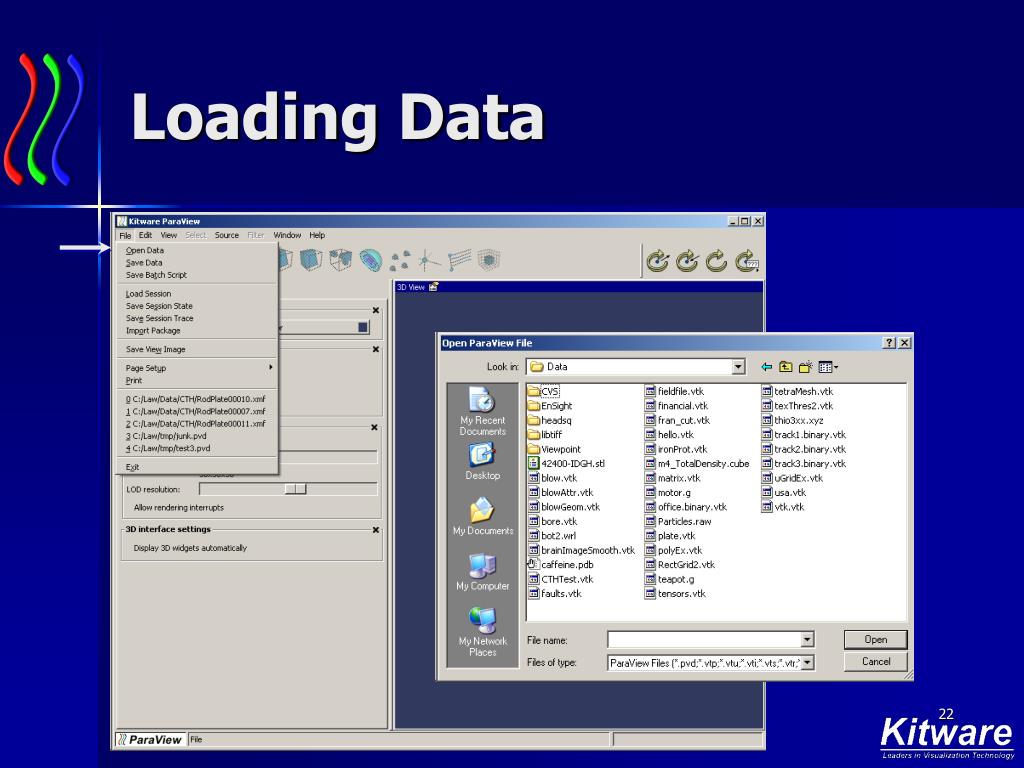
Task: Open the Help menu in ParaView
Action: tap(317, 235)
